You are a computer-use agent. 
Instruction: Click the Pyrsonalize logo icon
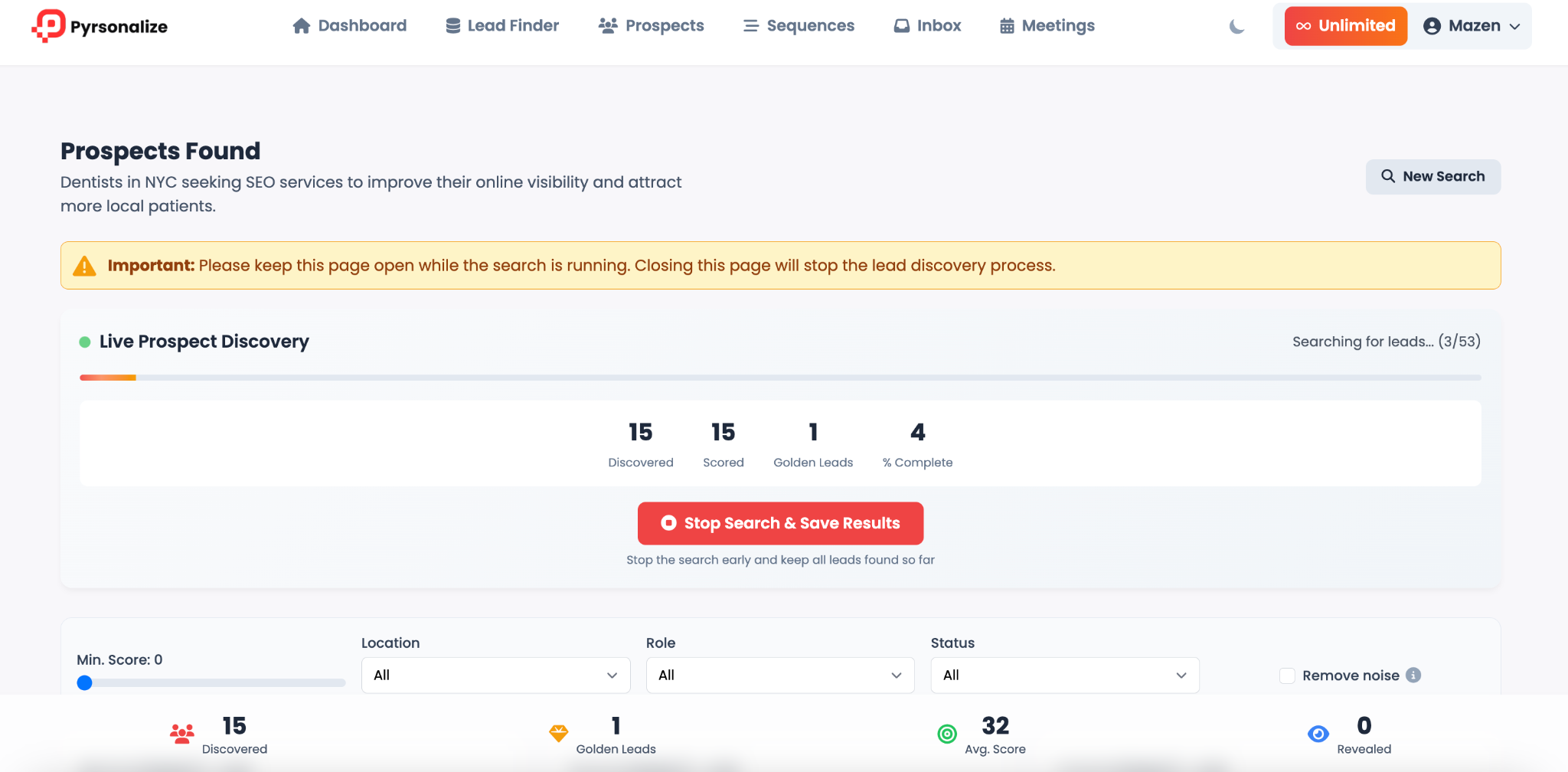pyautogui.click(x=49, y=25)
